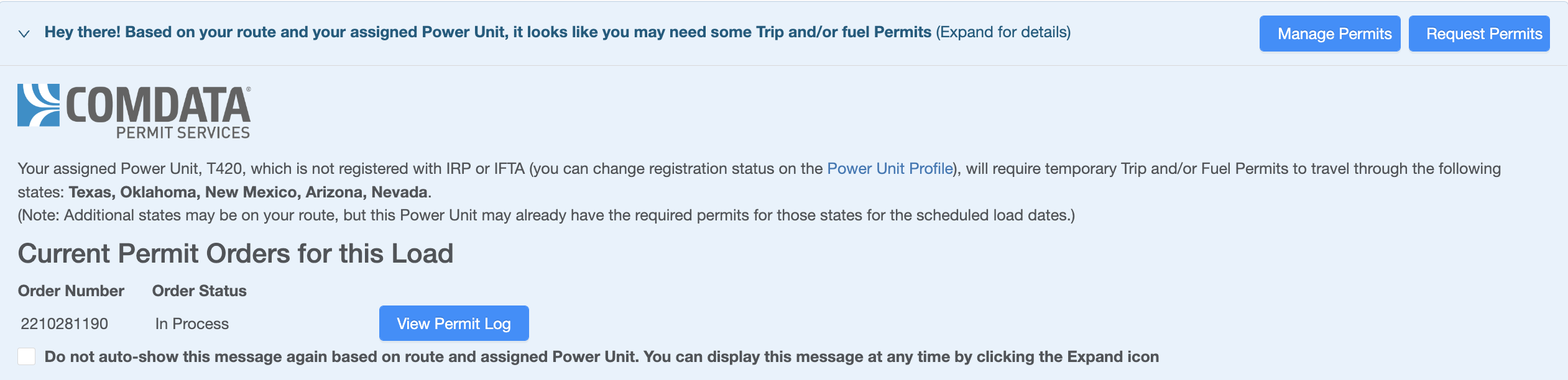1568x380 pixels.
Task: Click the registered trademark symbol by COMDATA
Action: (x=249, y=89)
